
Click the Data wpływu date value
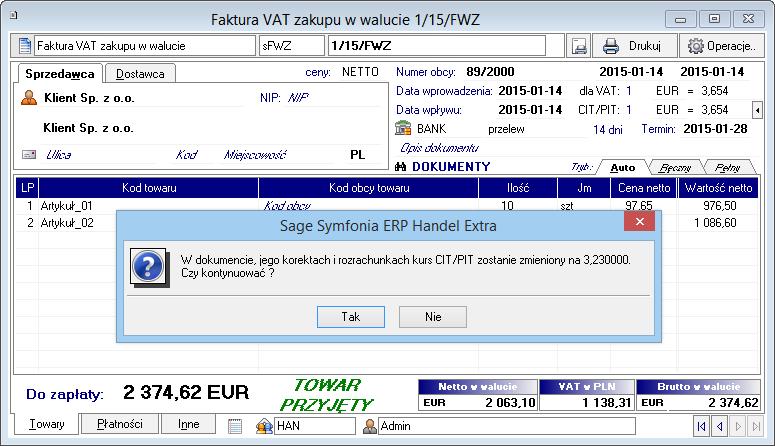[x=530, y=110]
